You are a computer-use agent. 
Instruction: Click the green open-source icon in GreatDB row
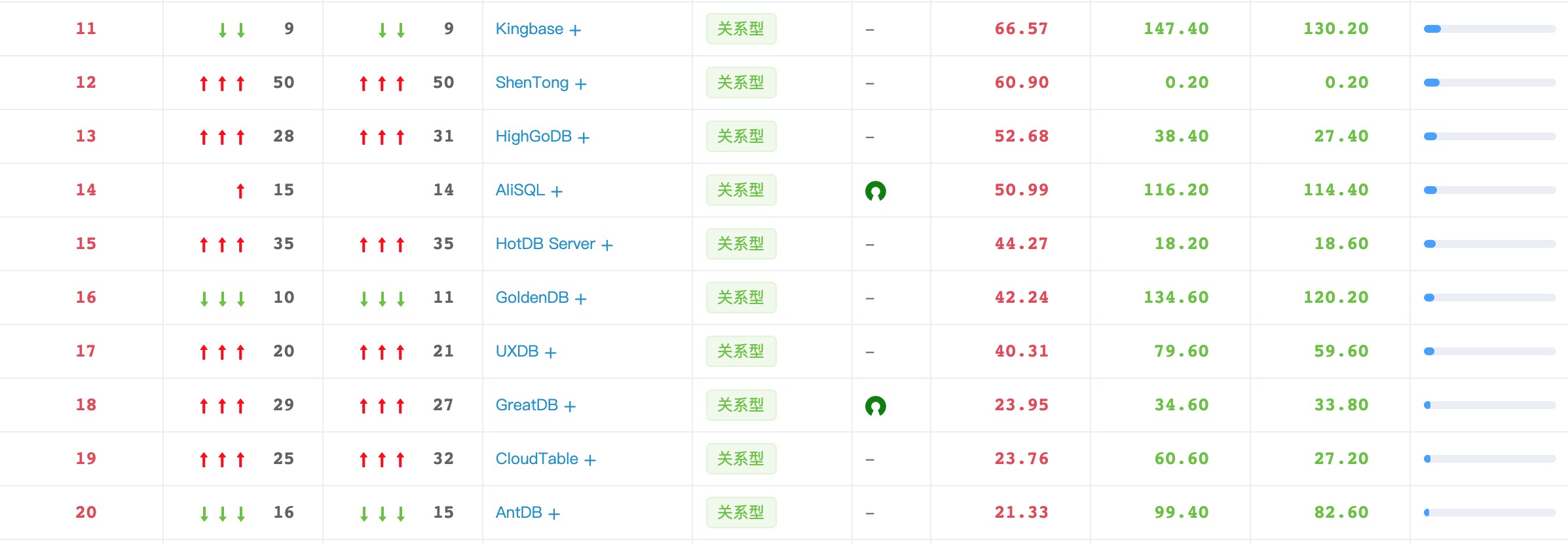876,406
